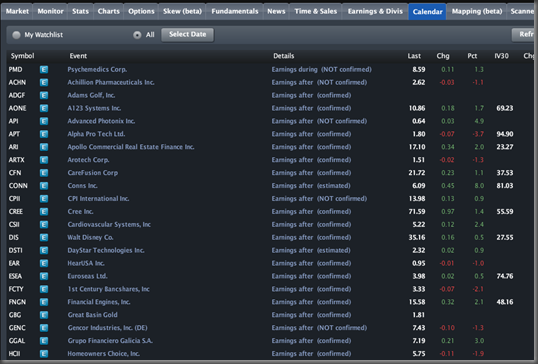
Task: Switch to the Fundamentals tab
Action: [235, 11]
